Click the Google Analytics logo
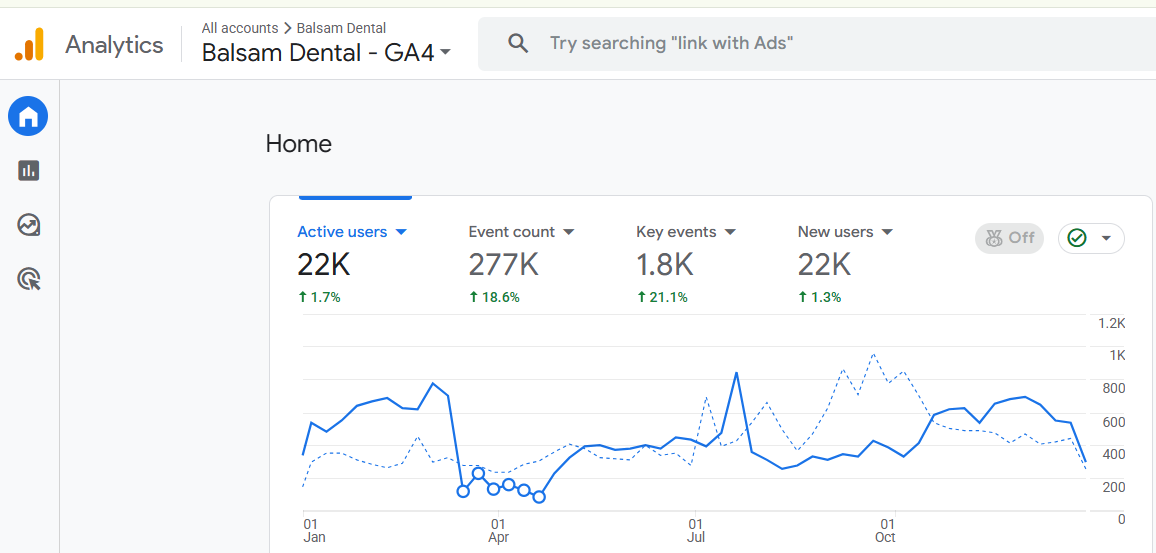Image resolution: width=1156 pixels, height=553 pixels. [29, 44]
